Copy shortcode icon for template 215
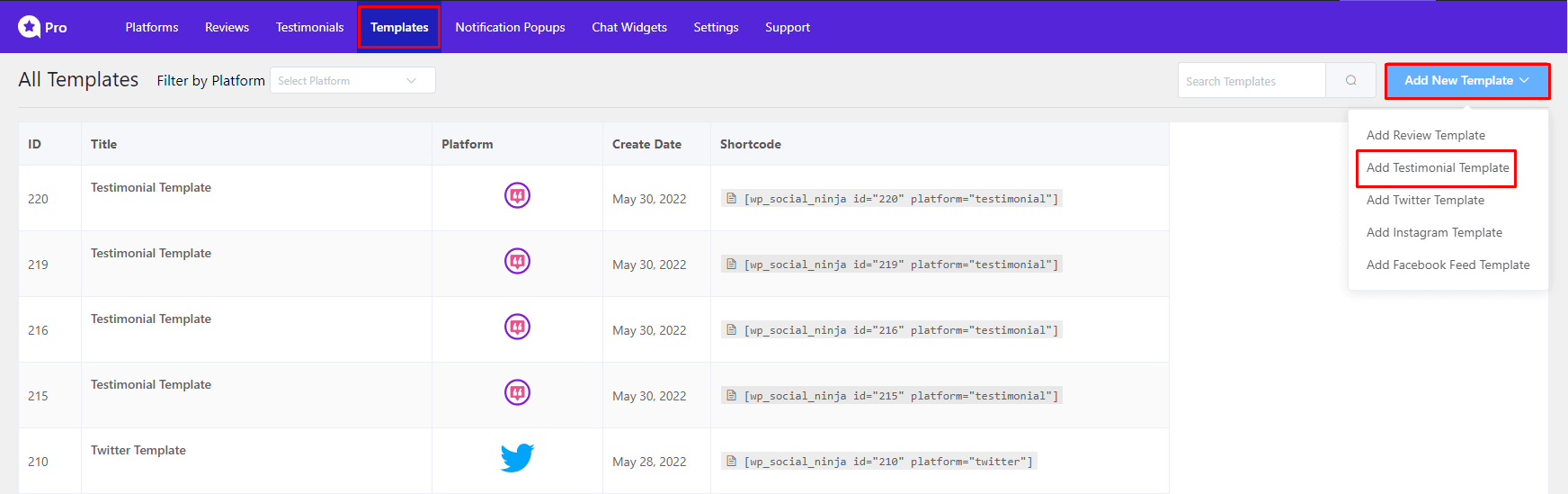 point(732,396)
